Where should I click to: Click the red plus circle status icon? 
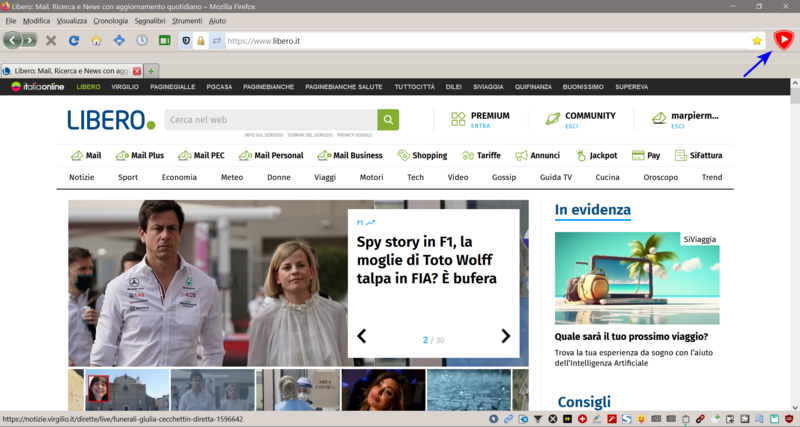[582, 419]
